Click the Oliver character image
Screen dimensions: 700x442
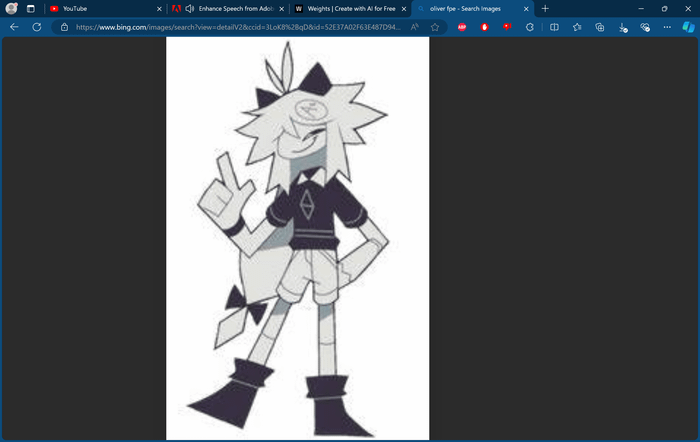pyautogui.click(x=297, y=238)
